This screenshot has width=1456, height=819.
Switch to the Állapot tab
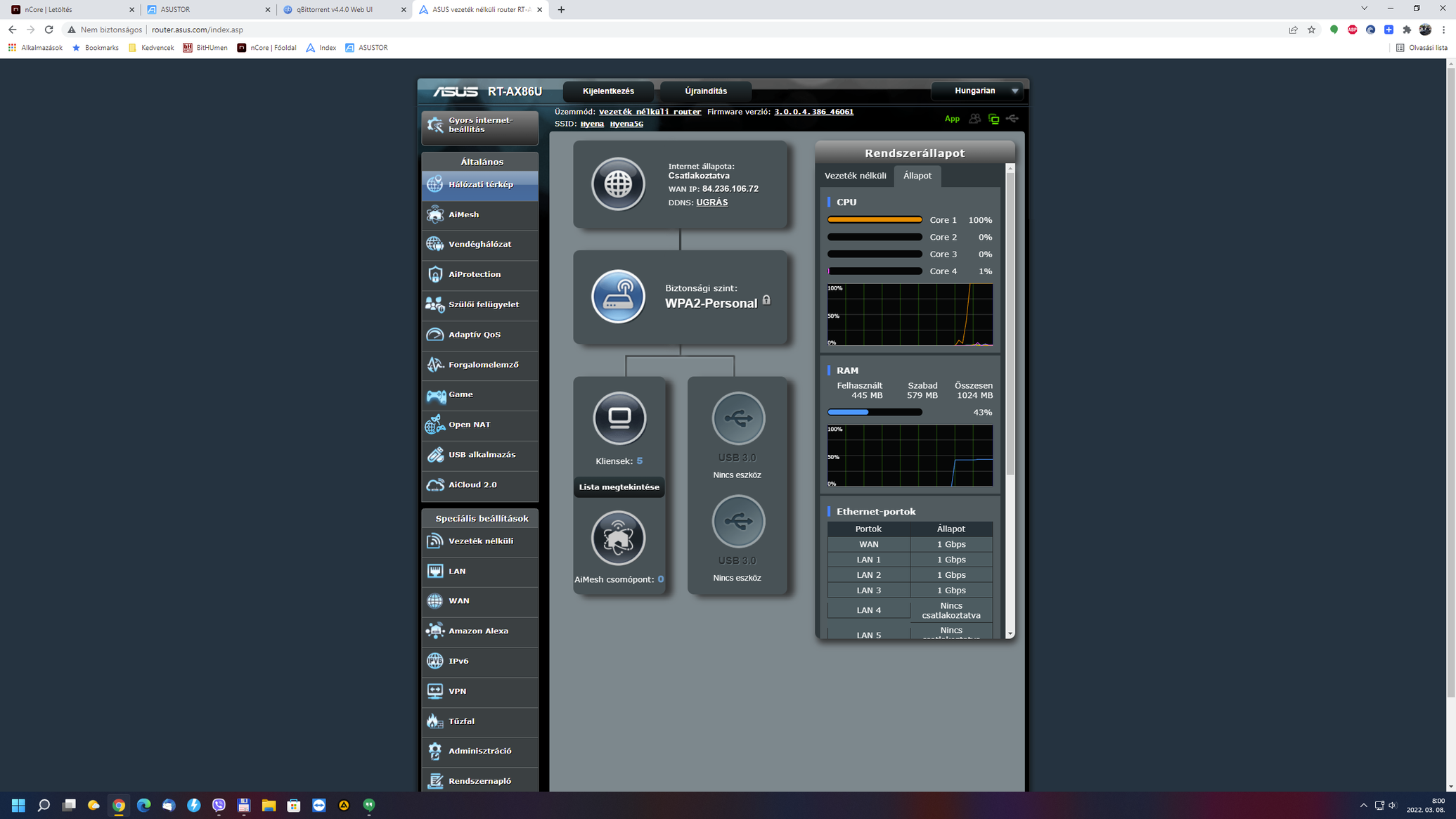917,176
